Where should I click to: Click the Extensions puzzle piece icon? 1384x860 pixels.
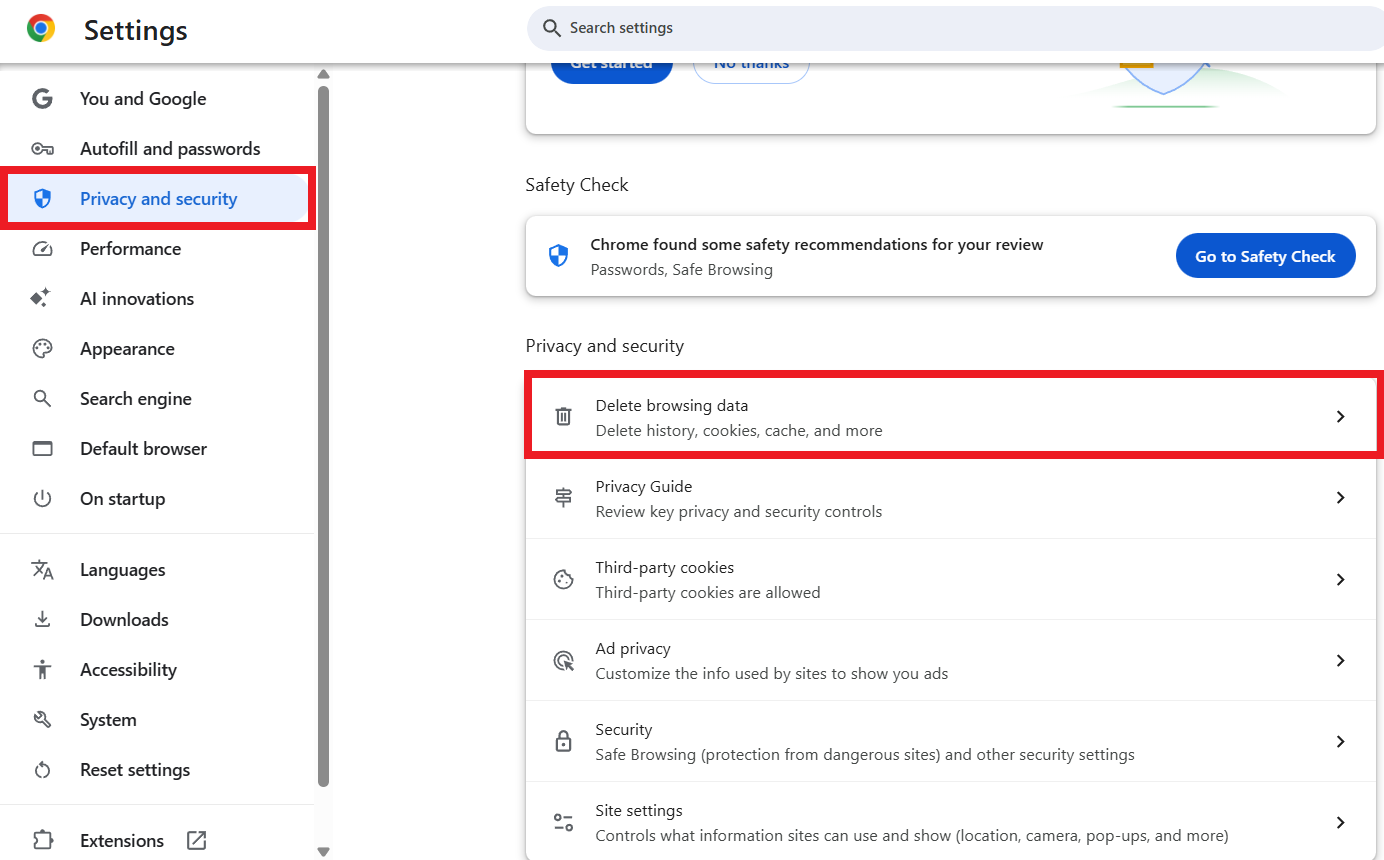click(x=43, y=840)
